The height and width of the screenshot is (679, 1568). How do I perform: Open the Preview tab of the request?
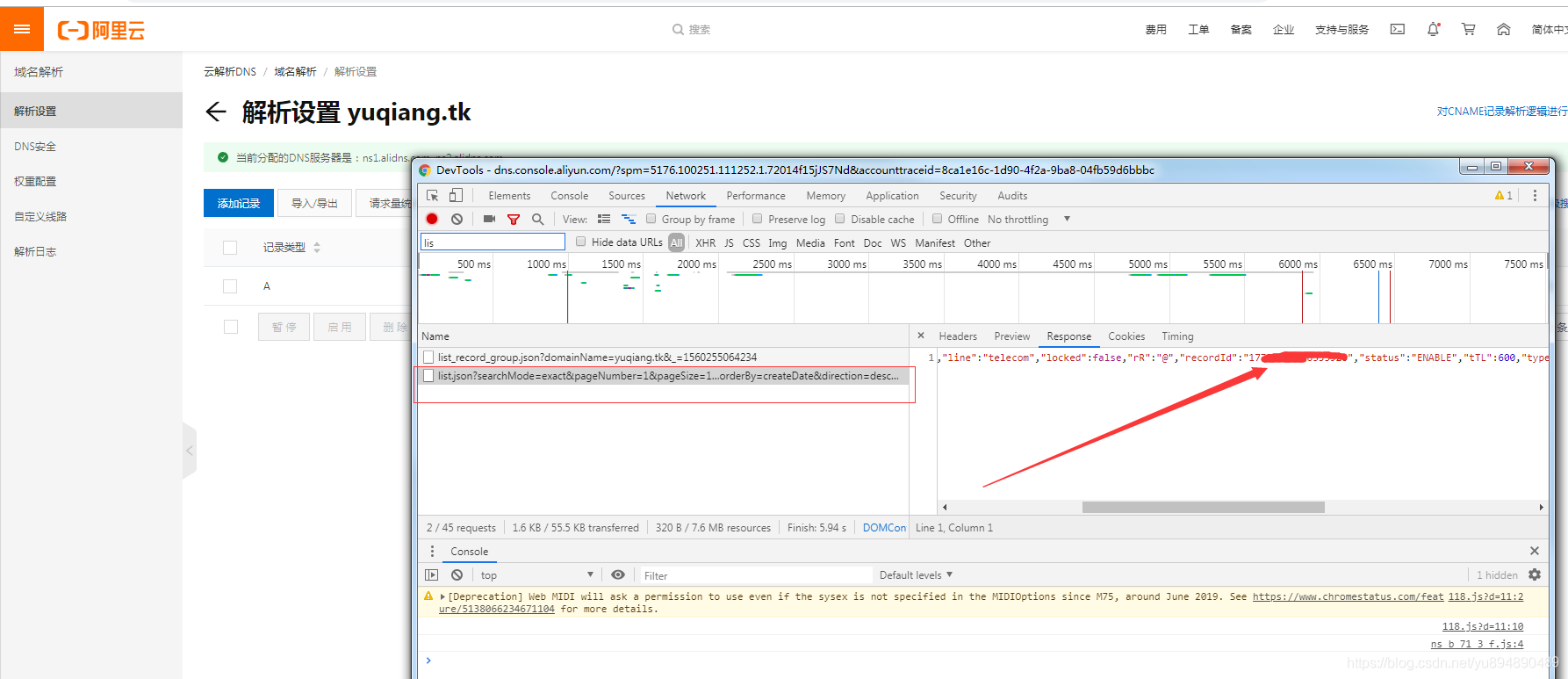(x=1012, y=336)
